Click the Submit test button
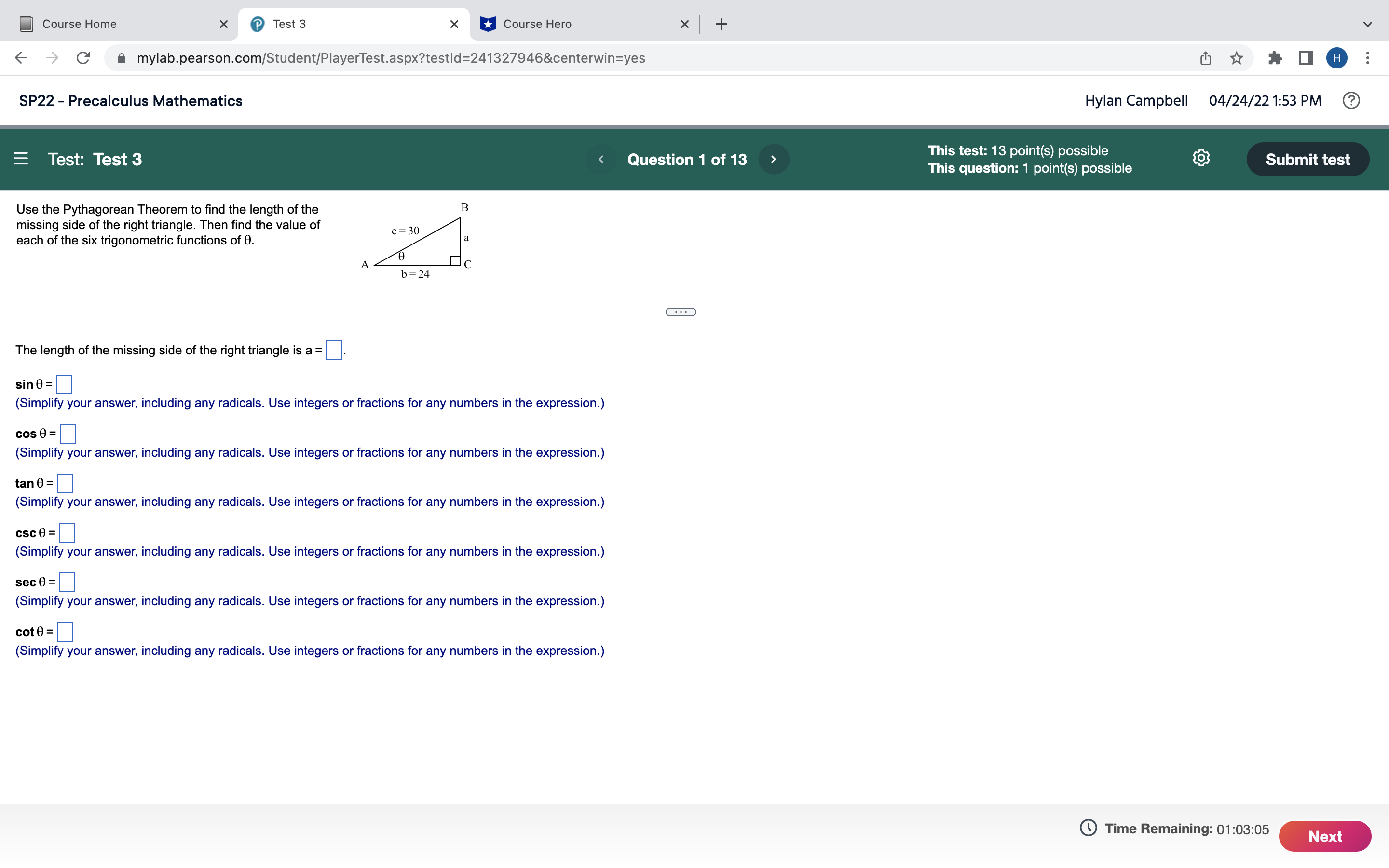1389x868 pixels. coord(1307,159)
